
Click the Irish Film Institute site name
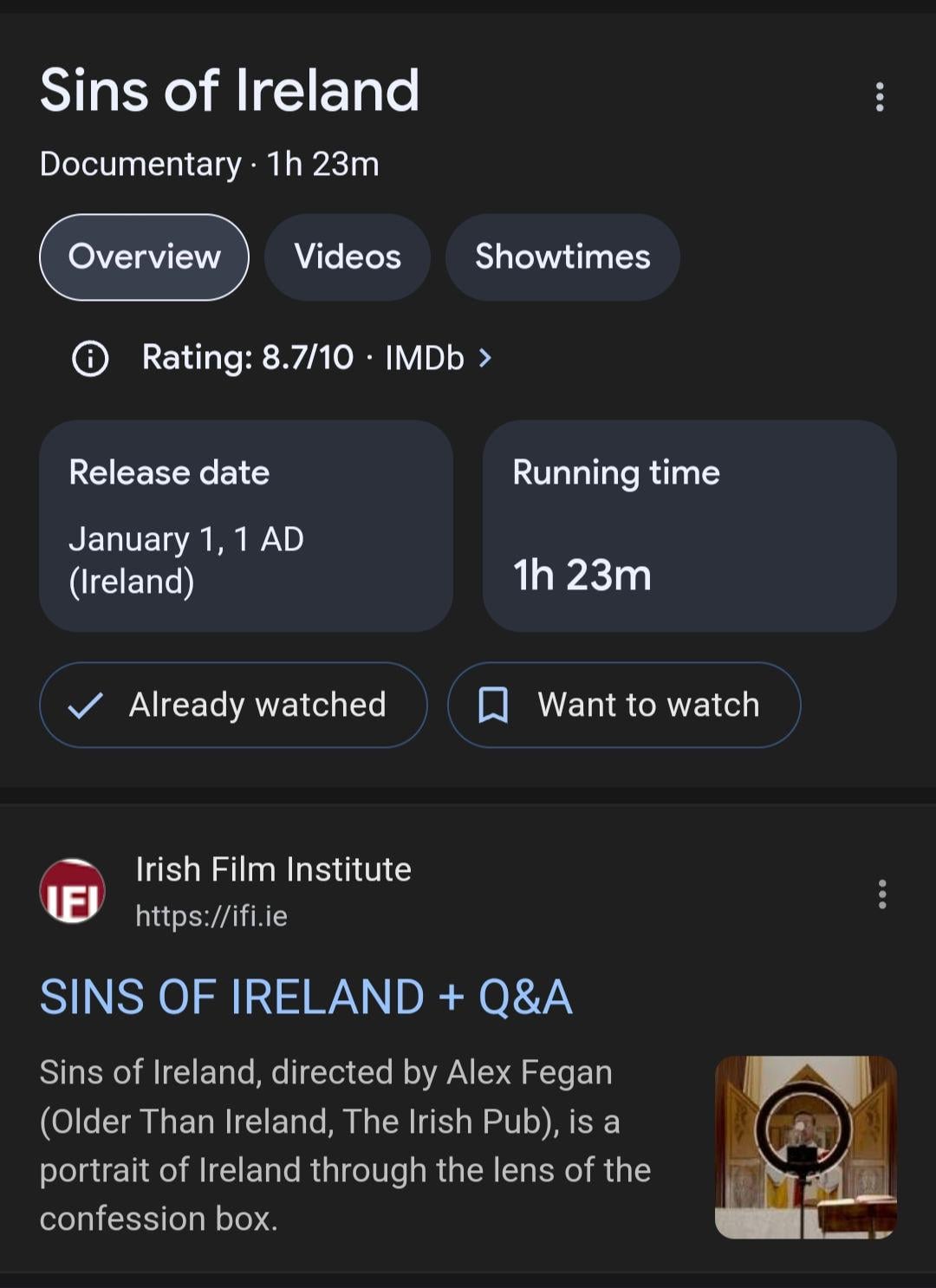coord(274,868)
